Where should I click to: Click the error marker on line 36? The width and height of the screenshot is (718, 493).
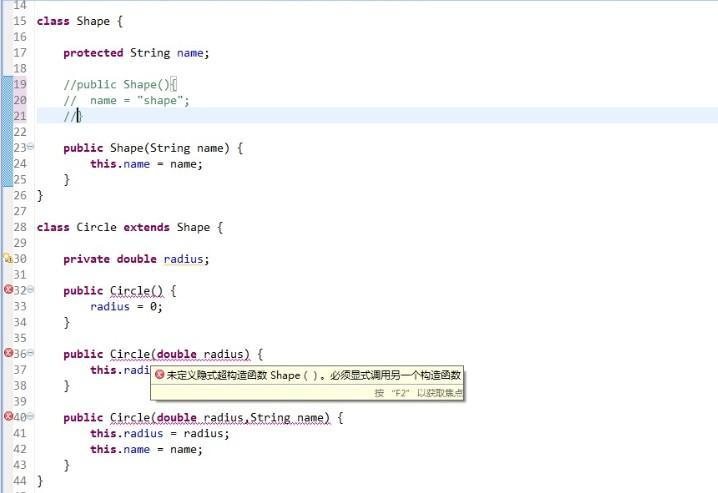coord(8,352)
